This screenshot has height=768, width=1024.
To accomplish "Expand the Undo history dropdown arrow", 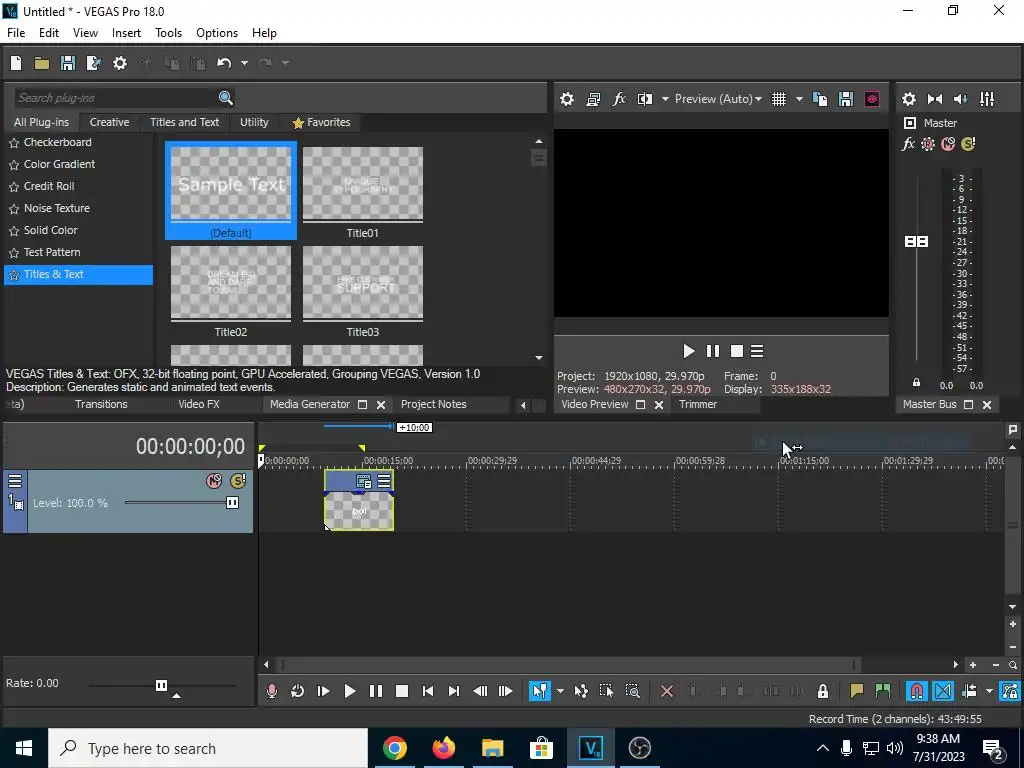I will tap(244, 63).
